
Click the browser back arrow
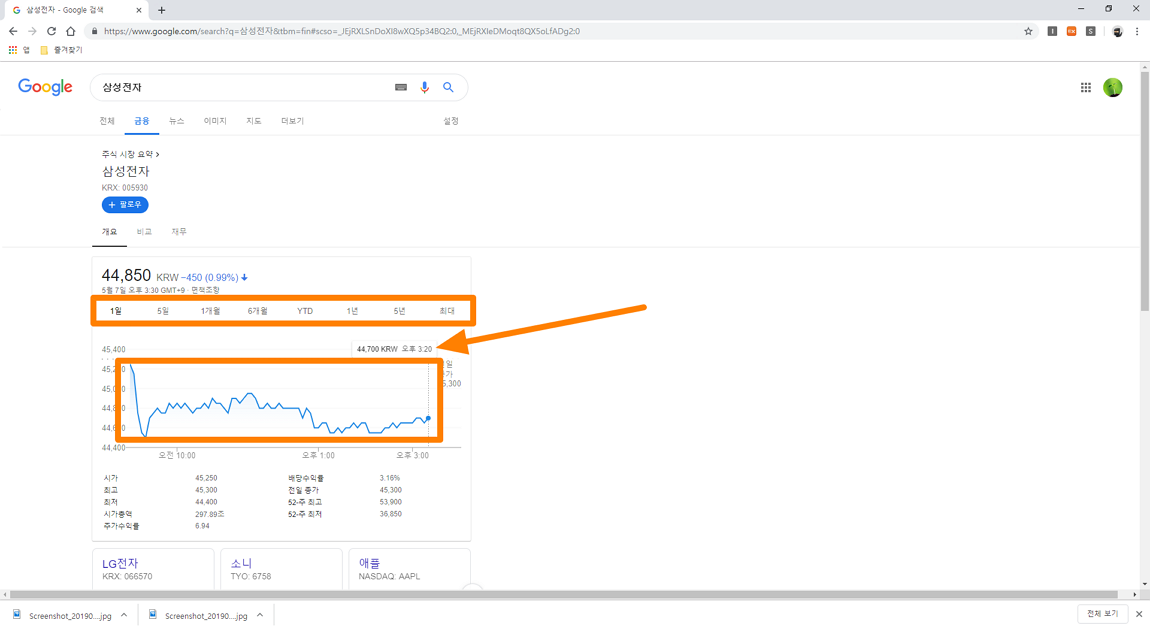point(12,32)
